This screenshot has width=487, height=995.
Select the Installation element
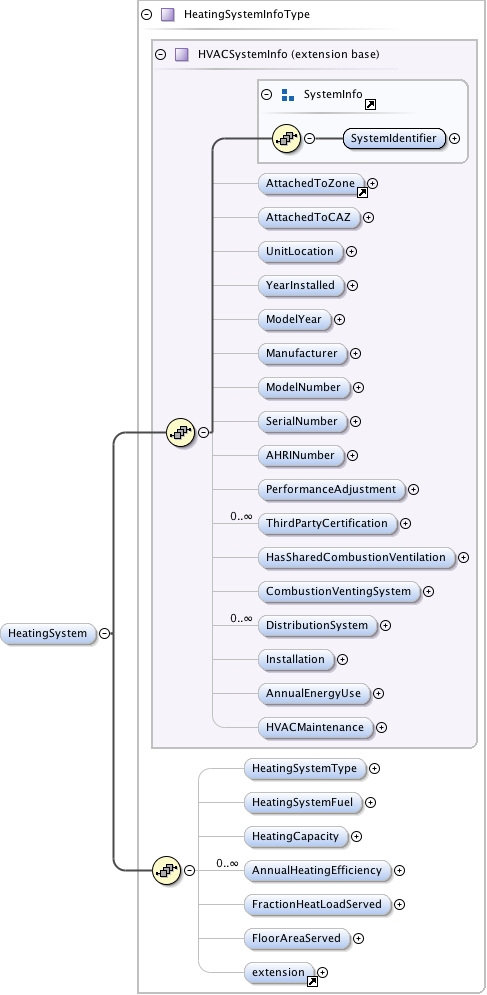296,659
